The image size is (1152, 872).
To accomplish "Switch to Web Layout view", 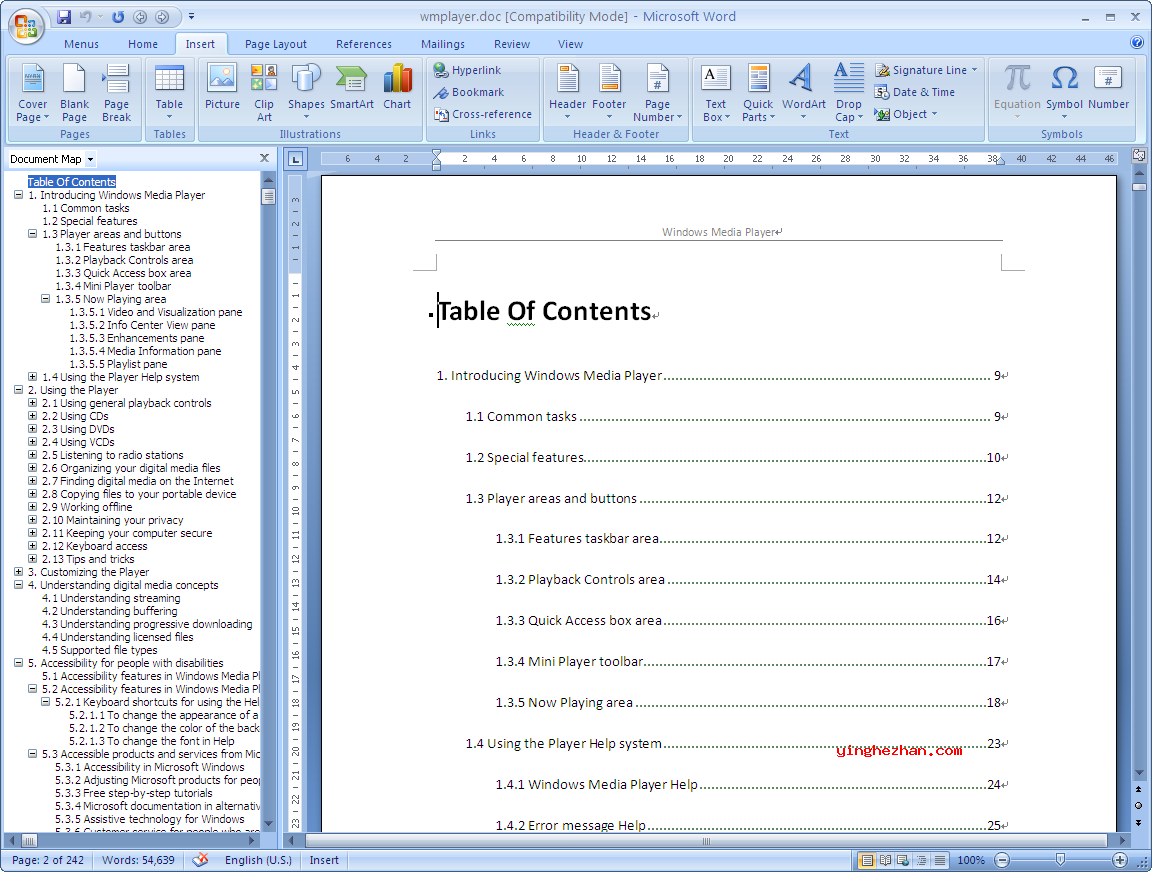I will pos(903,860).
